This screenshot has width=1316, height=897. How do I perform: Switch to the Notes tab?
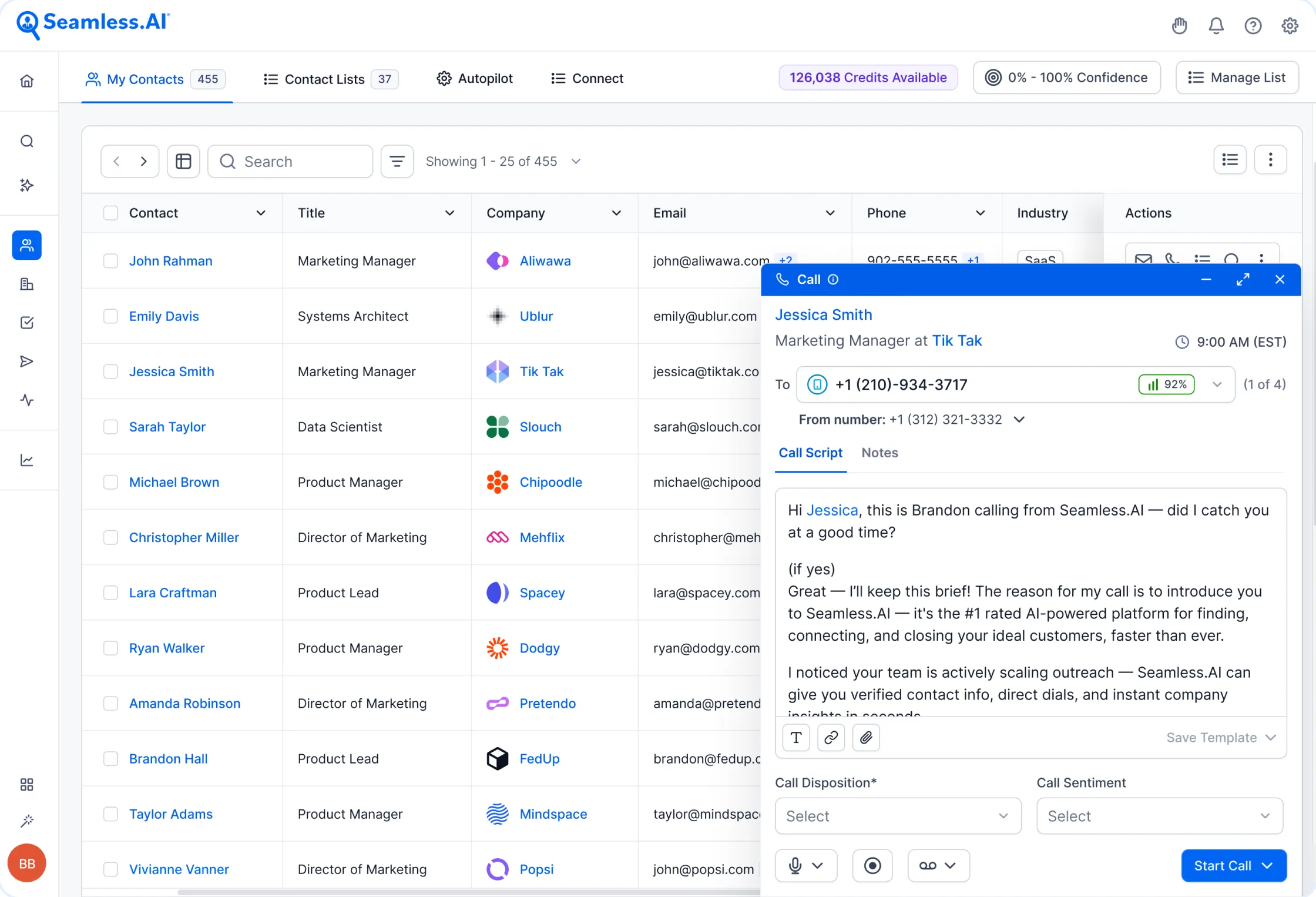point(879,453)
